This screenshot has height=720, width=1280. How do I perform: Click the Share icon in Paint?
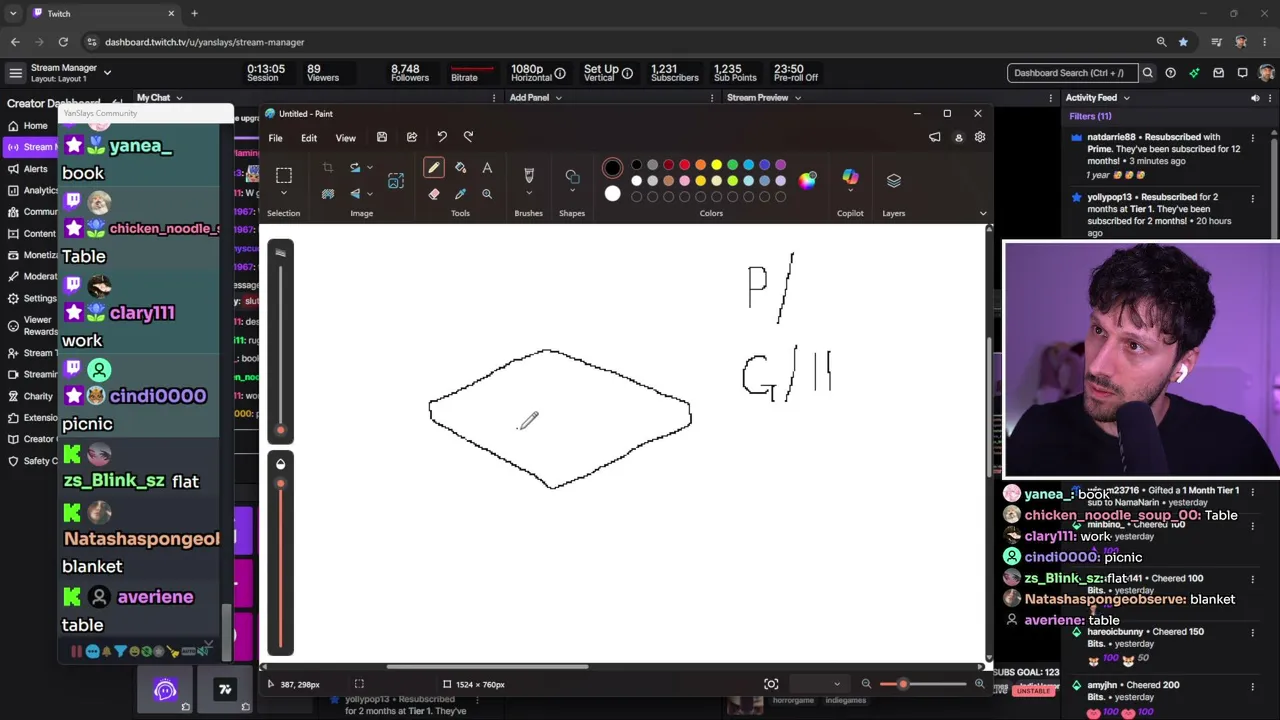click(411, 137)
